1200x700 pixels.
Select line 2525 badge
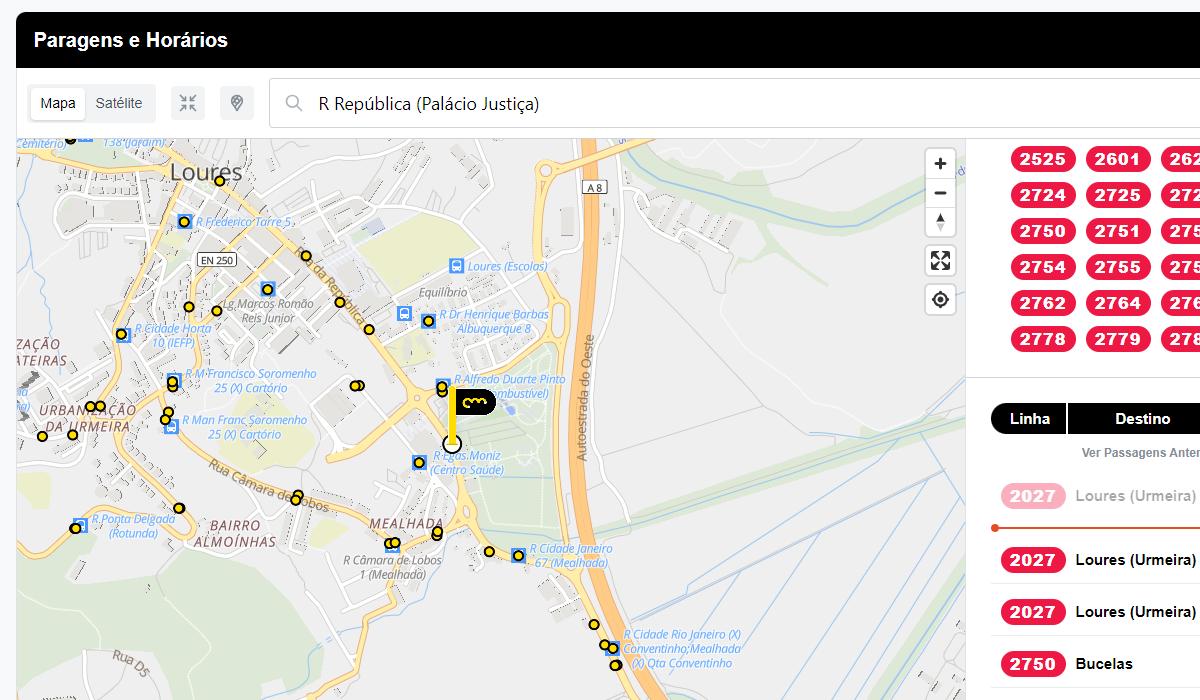(1042, 159)
